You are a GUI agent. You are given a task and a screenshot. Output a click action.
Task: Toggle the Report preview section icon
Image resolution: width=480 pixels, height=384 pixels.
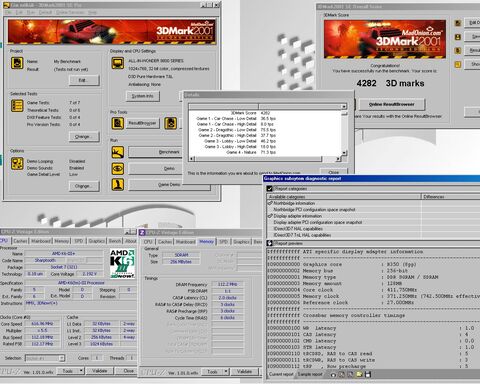[270, 243]
